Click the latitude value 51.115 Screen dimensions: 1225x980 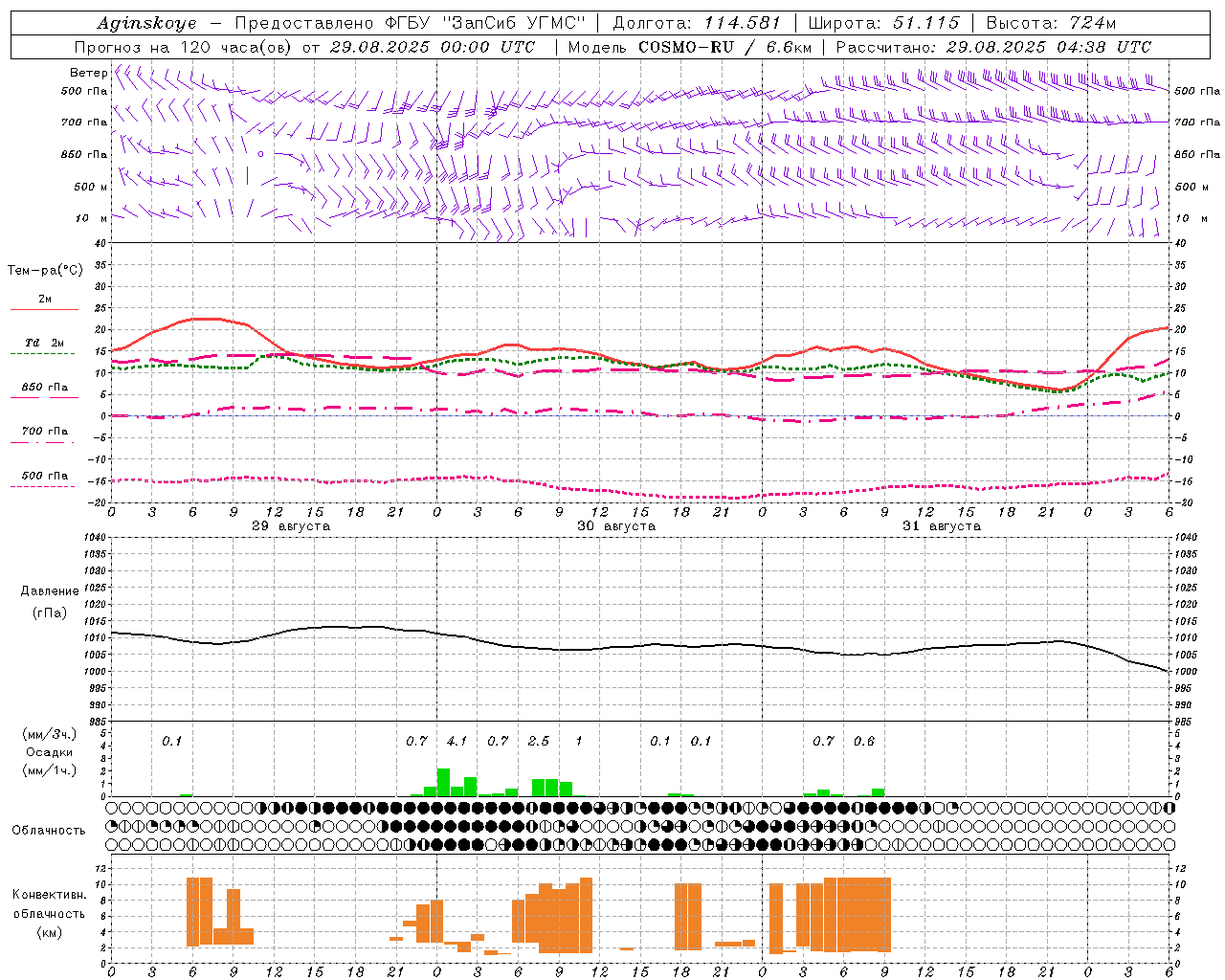[925, 23]
